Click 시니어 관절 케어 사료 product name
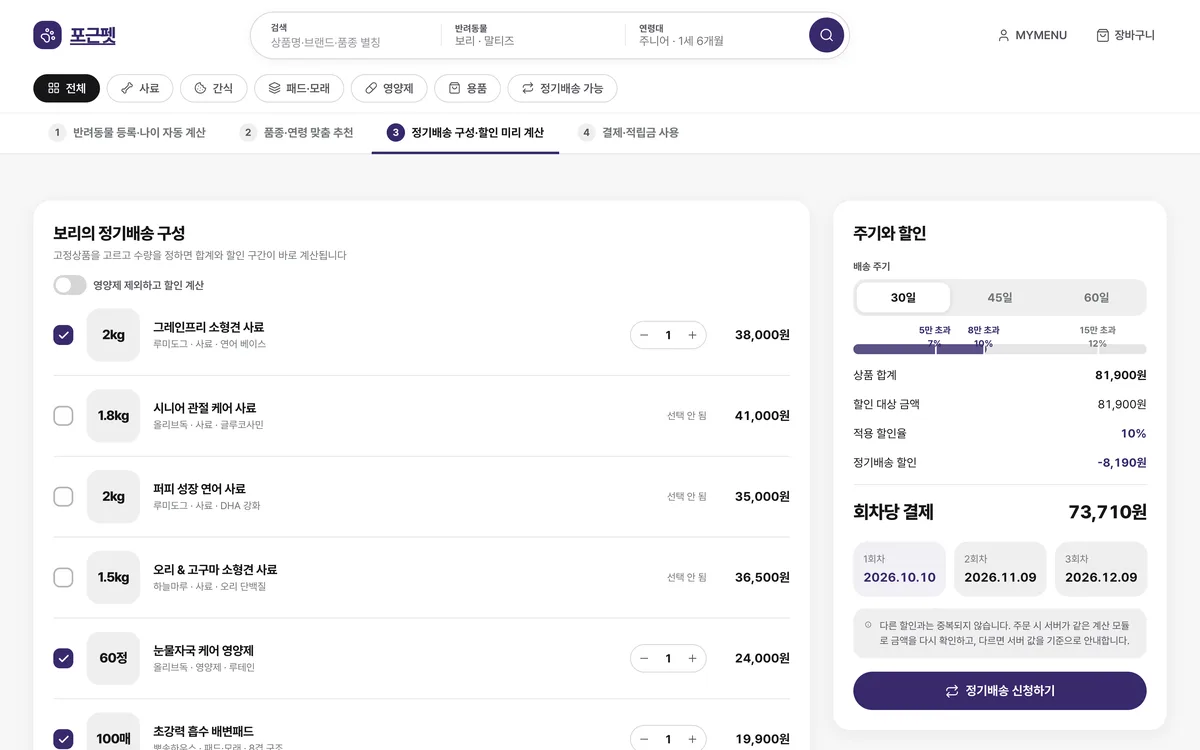This screenshot has height=750, width=1200. [x=205, y=408]
